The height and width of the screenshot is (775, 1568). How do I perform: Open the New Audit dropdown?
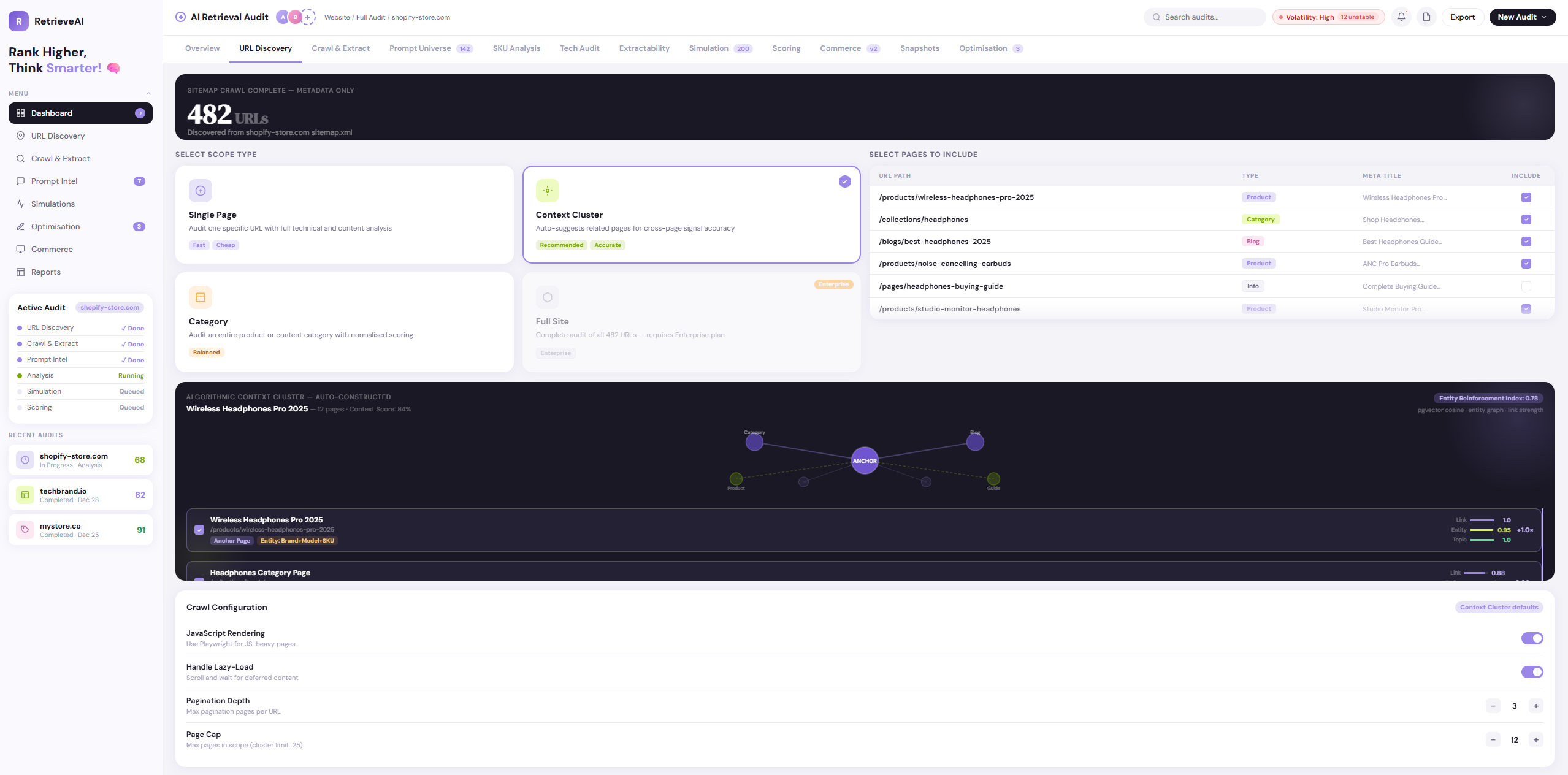point(1522,17)
